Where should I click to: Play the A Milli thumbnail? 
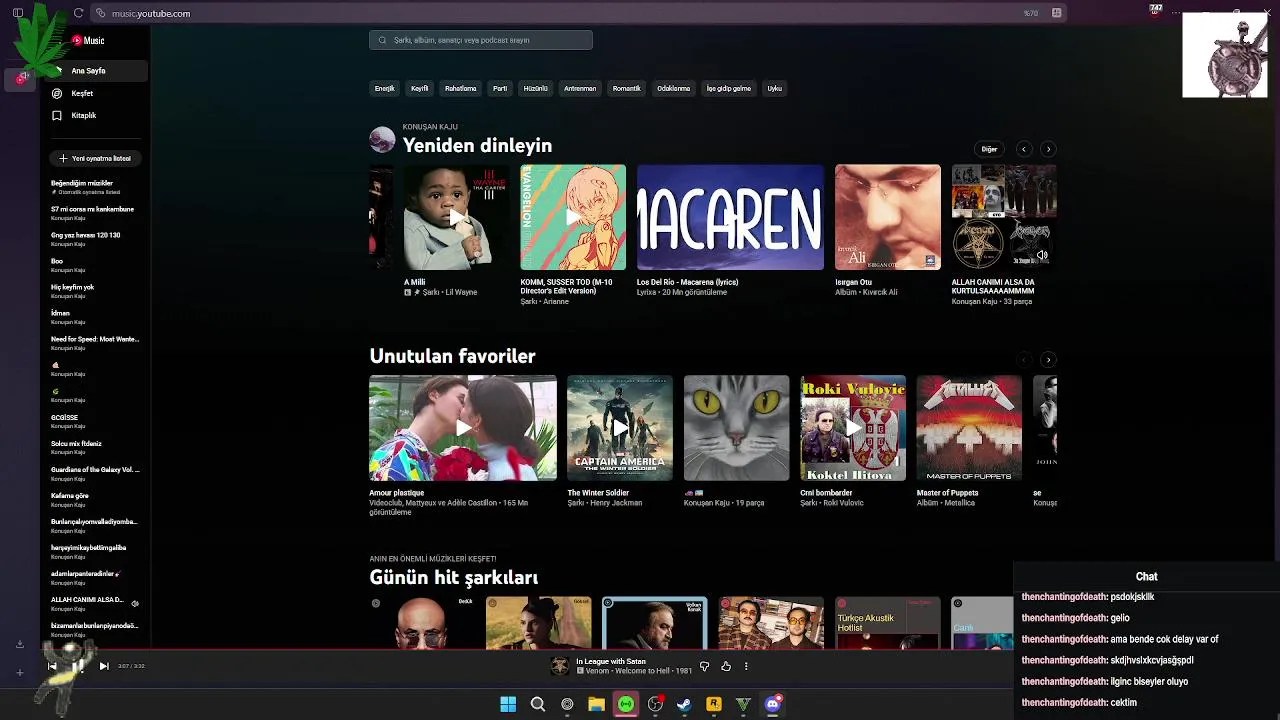pyautogui.click(x=456, y=217)
